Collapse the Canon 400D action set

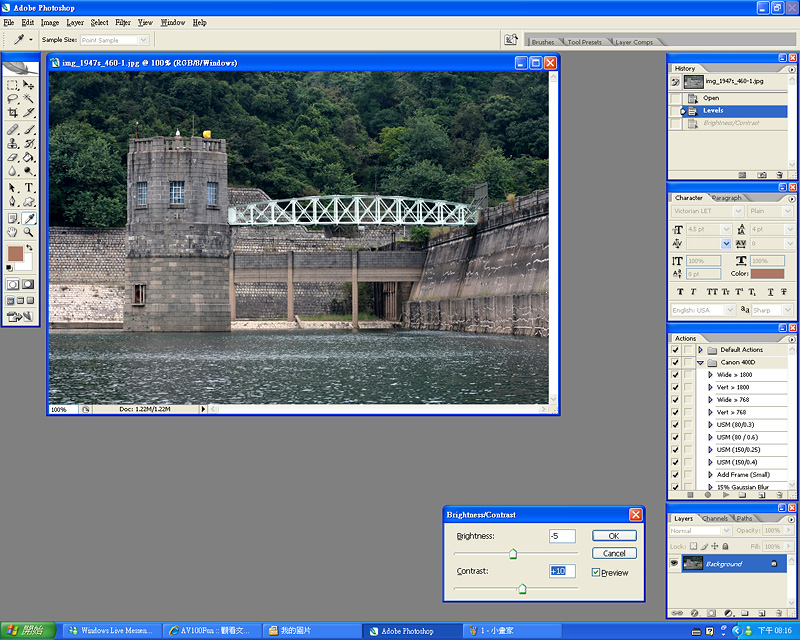[x=701, y=363]
